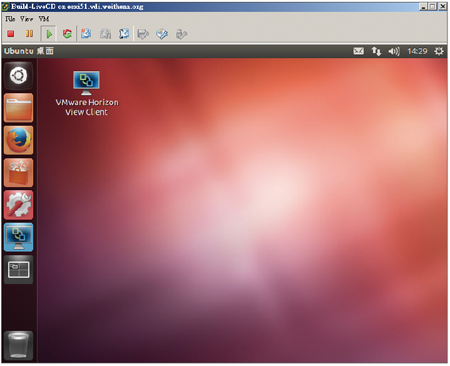Open the File menu
Viewport: 450px width, 366px height.
pyautogui.click(x=10, y=19)
